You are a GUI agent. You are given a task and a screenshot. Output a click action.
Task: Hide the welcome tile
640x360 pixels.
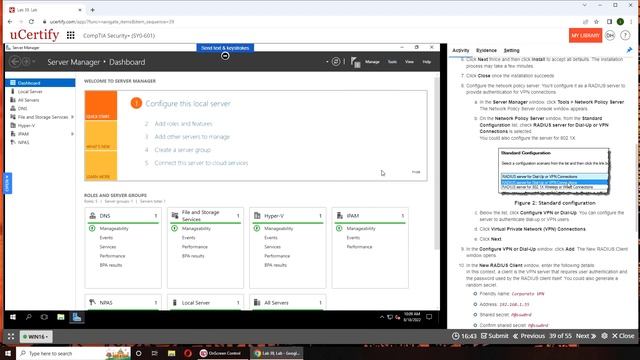[416, 172]
